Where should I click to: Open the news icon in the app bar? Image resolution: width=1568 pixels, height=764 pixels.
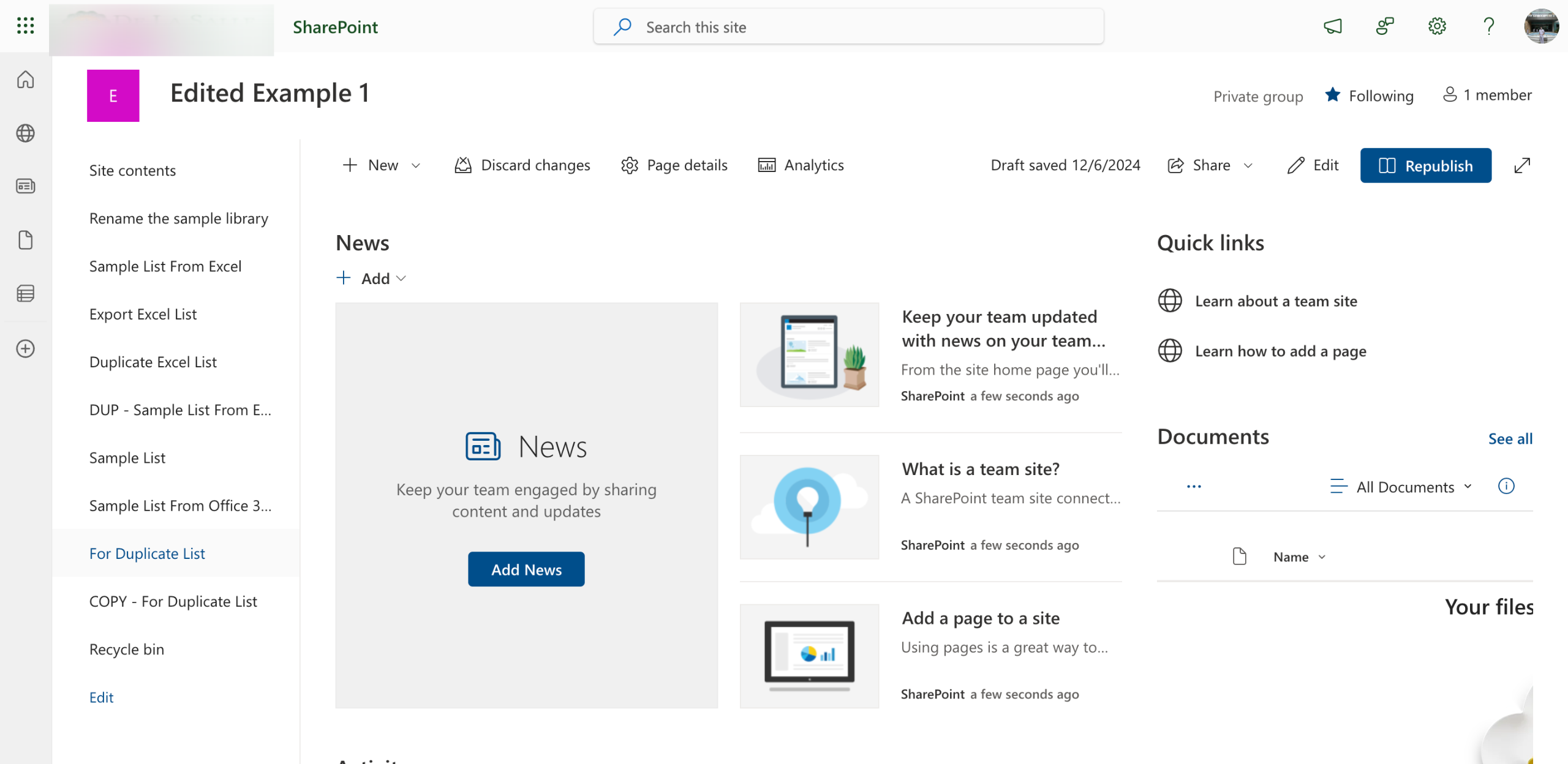(25, 186)
